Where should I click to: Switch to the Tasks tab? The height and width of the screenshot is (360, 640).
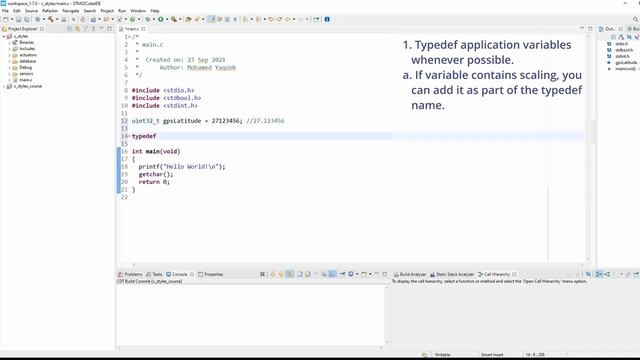click(x=154, y=274)
